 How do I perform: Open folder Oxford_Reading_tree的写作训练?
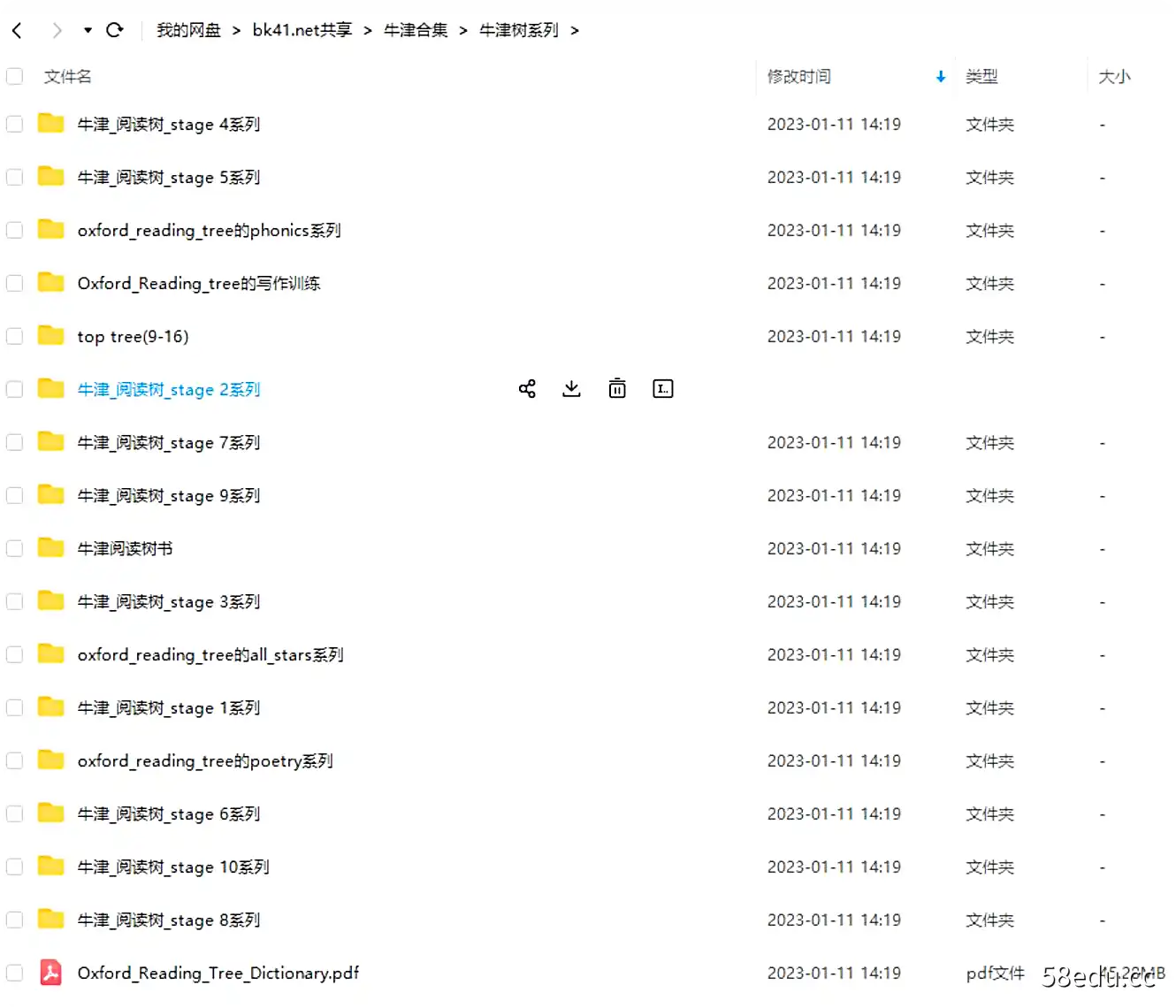(x=199, y=284)
